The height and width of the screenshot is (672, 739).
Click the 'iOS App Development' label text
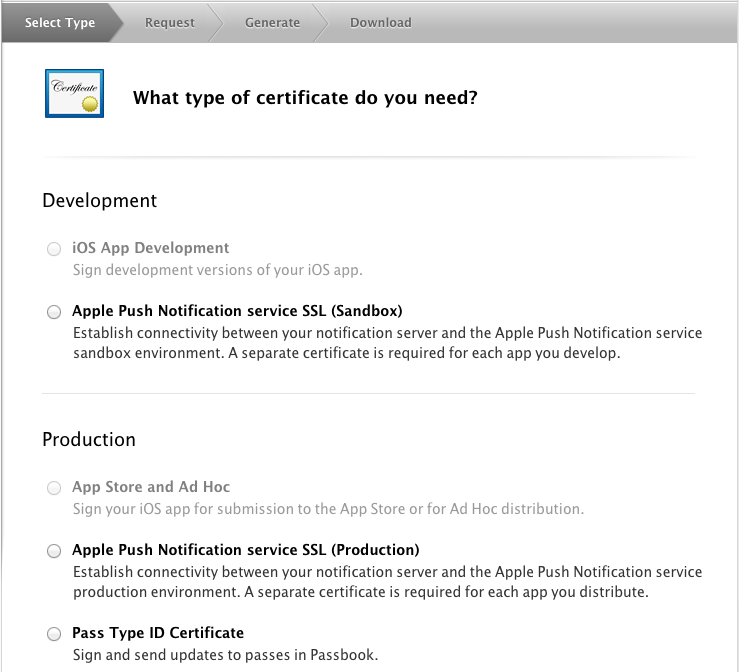(x=151, y=248)
